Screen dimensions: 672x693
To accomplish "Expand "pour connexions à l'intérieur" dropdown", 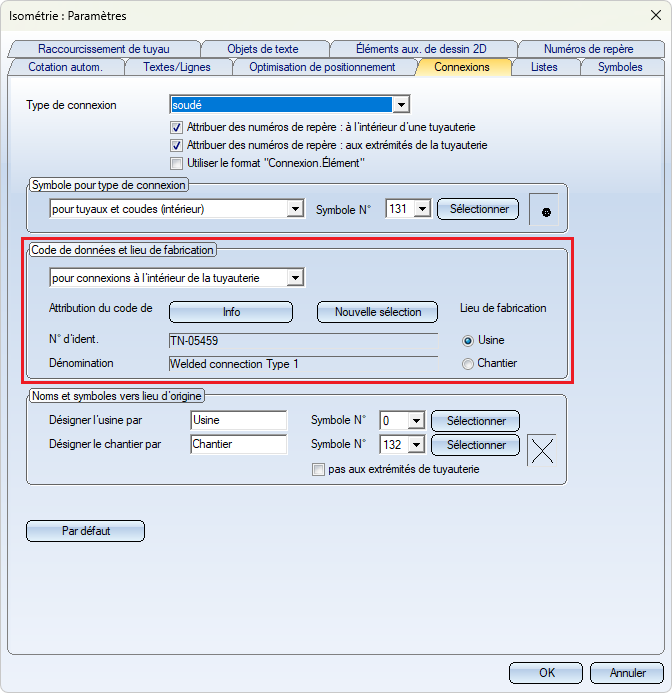I will (295, 278).
